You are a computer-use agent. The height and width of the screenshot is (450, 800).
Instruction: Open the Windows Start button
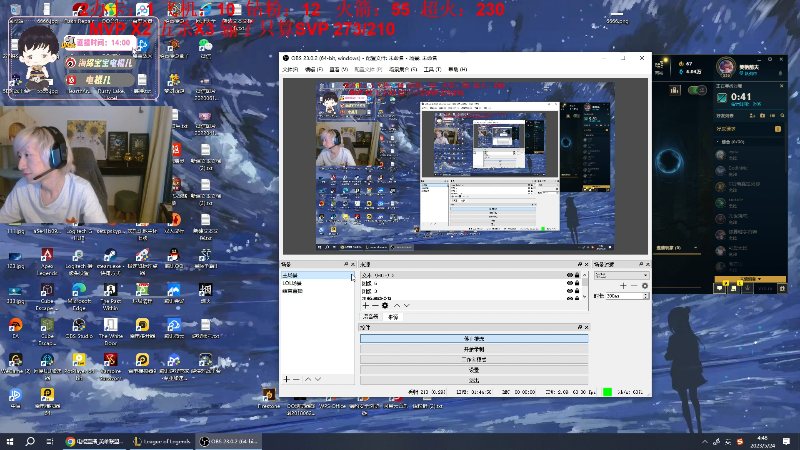(10, 441)
